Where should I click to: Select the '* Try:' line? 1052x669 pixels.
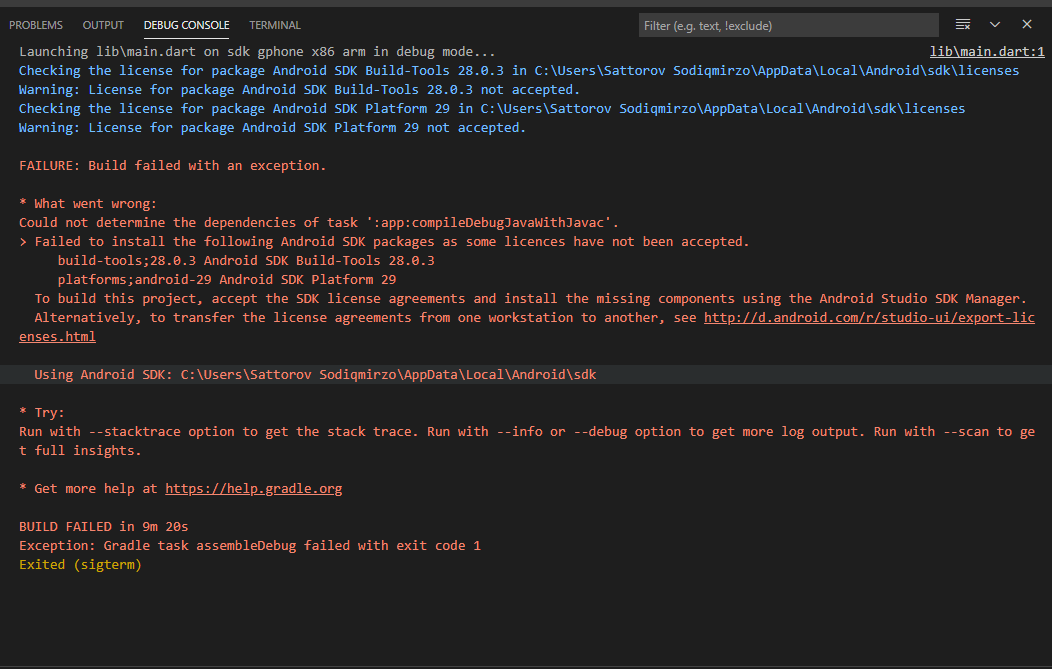42,413
